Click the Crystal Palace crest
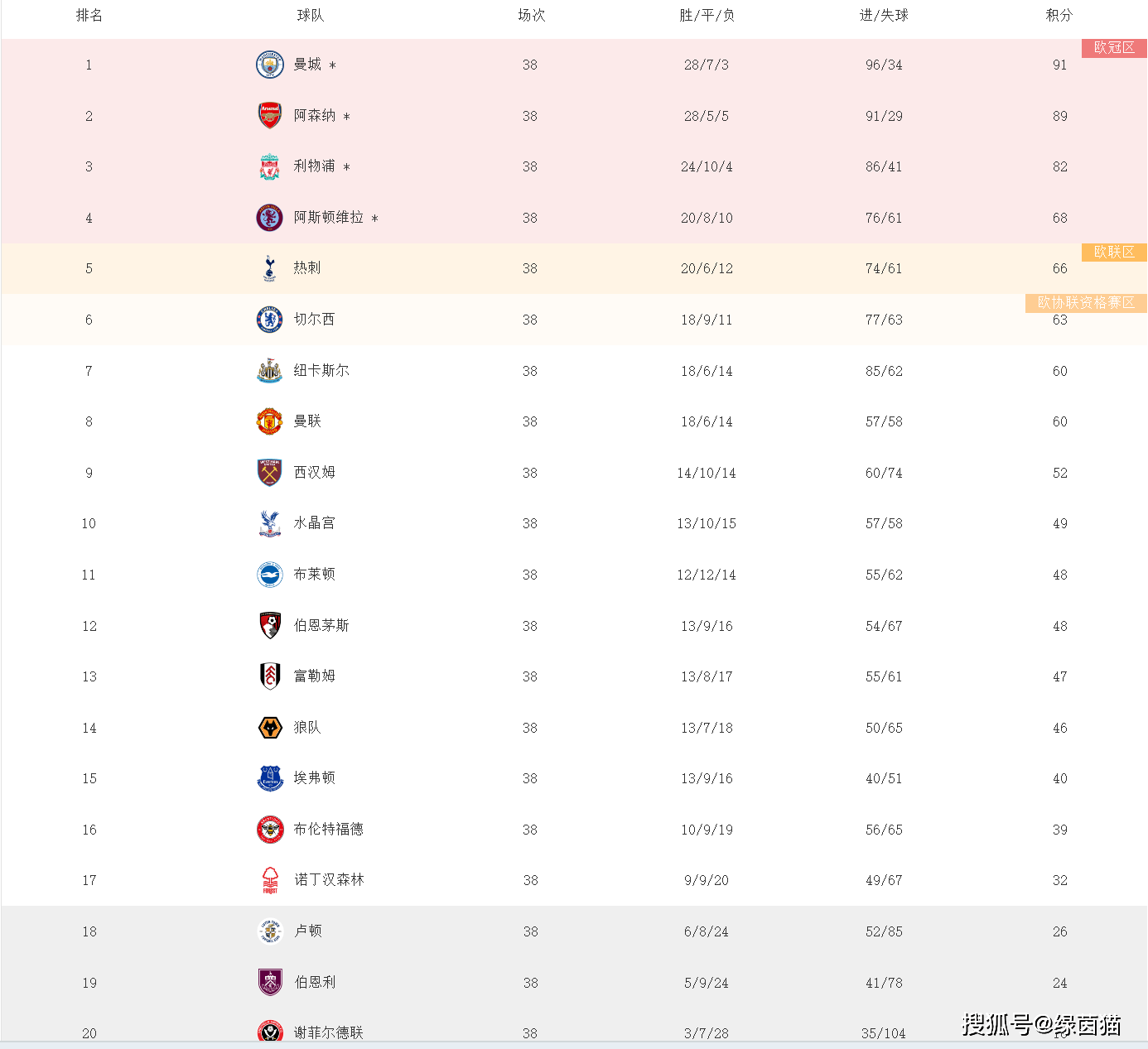 coord(270,523)
